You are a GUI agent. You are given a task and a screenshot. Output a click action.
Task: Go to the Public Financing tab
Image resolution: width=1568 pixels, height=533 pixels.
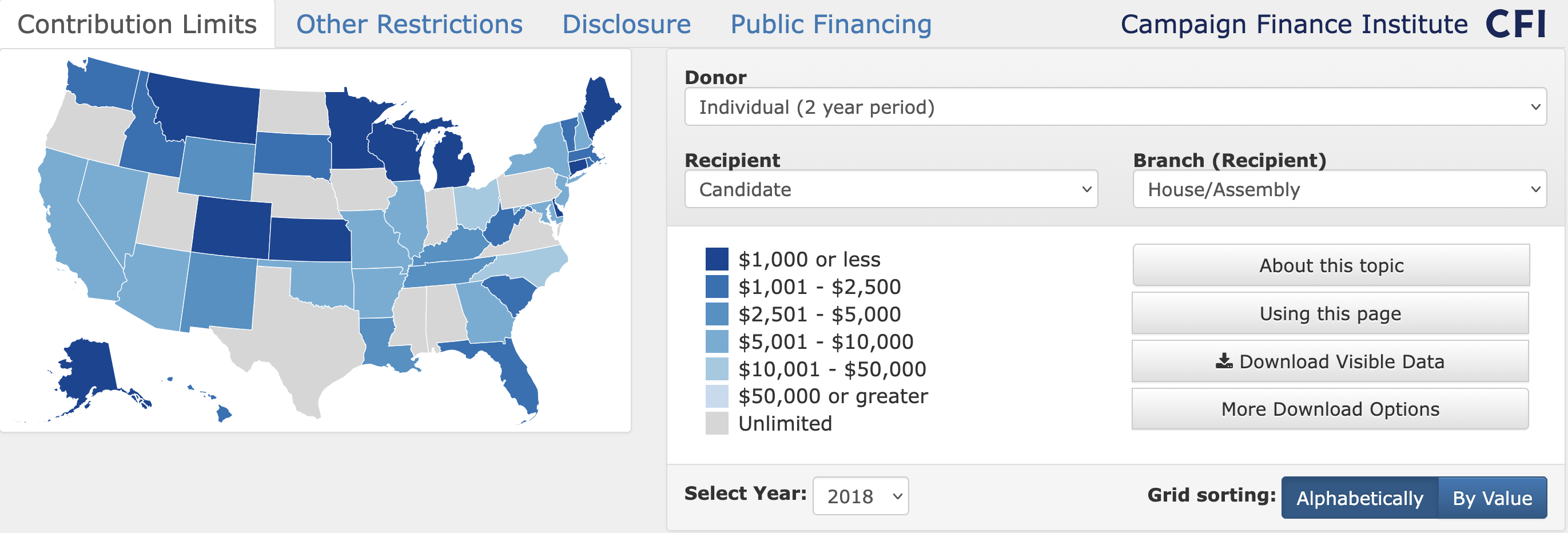pos(831,25)
